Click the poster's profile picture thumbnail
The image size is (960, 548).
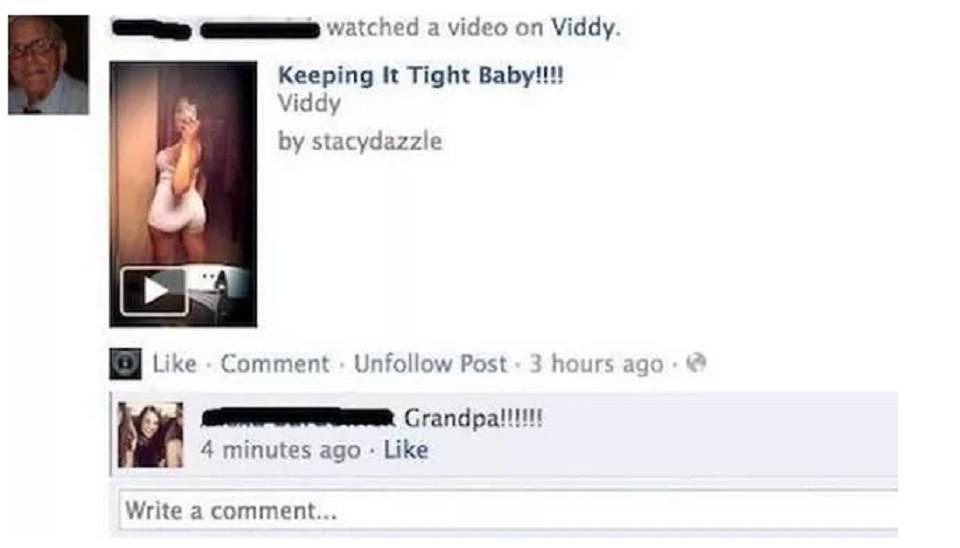(x=48, y=65)
